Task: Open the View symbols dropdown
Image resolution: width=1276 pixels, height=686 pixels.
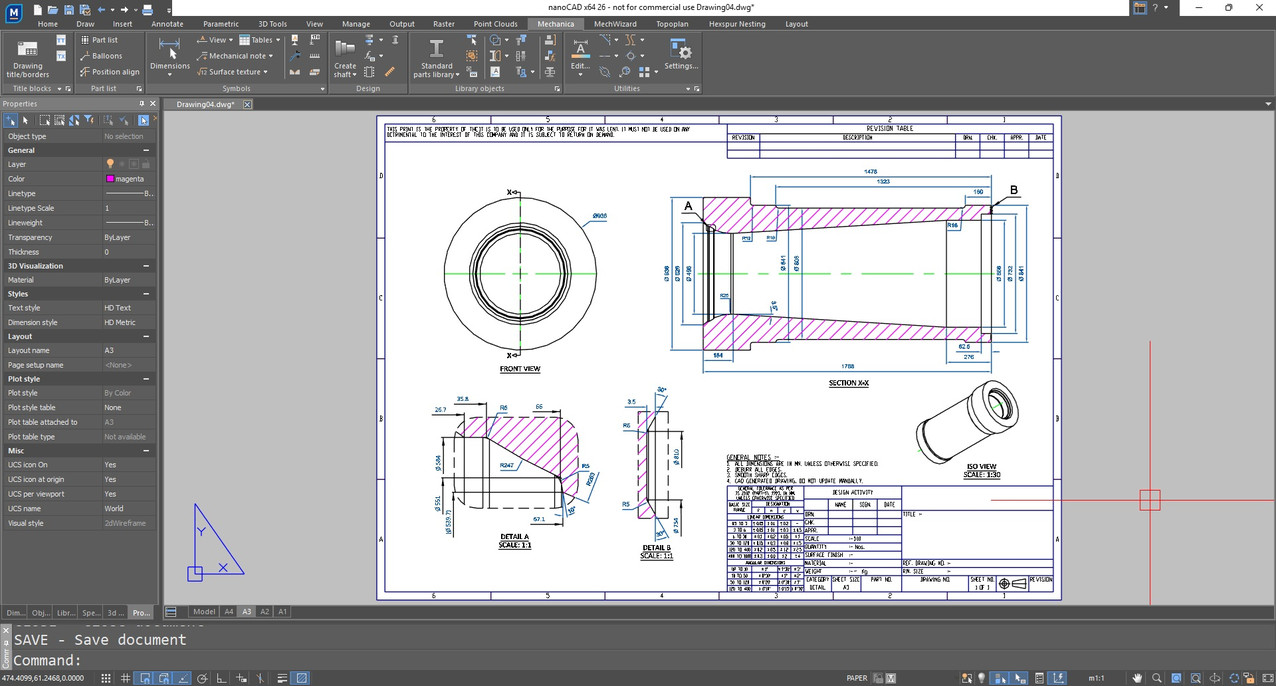Action: pyautogui.click(x=213, y=40)
